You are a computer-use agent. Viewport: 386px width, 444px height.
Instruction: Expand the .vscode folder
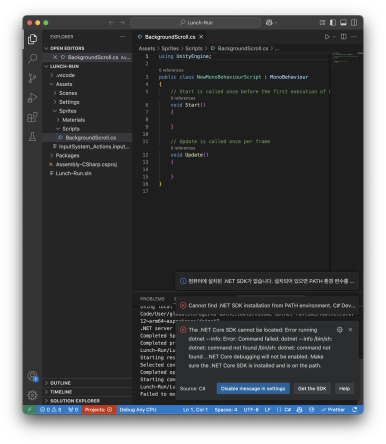click(x=65, y=75)
